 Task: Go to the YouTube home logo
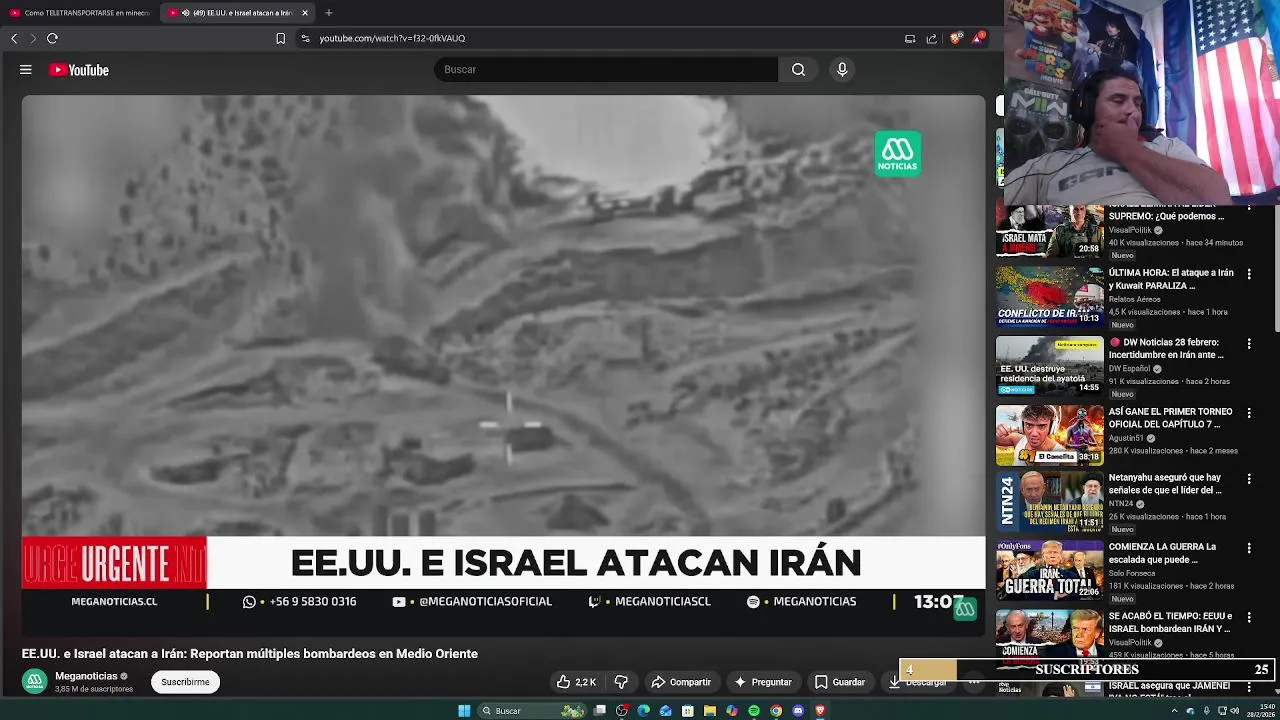click(x=79, y=70)
